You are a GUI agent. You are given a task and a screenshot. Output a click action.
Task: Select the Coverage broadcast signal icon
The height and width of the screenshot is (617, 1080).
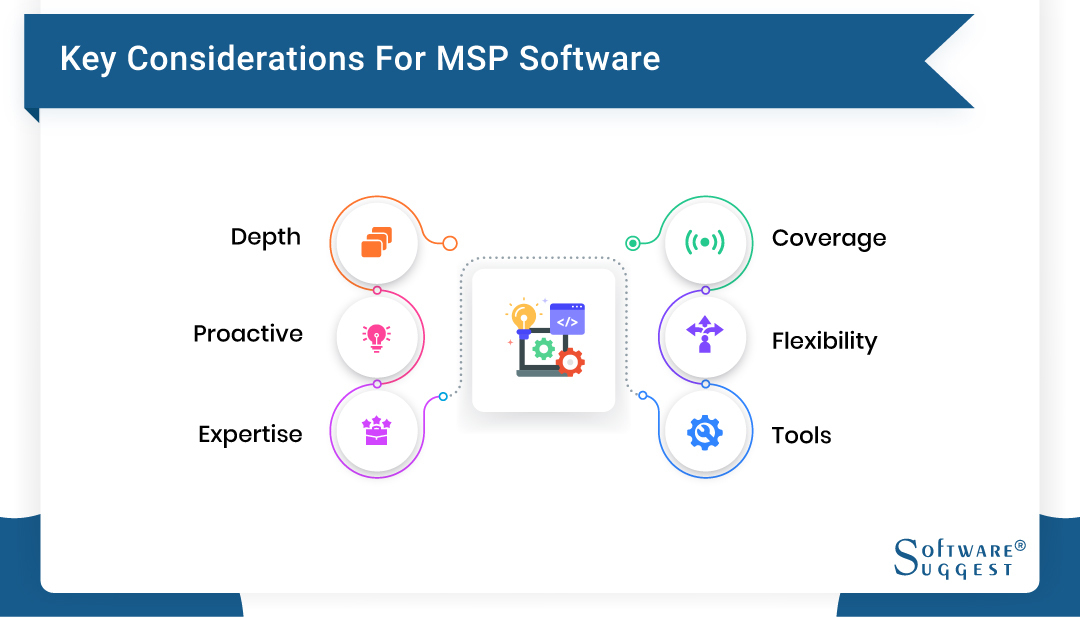coord(706,240)
